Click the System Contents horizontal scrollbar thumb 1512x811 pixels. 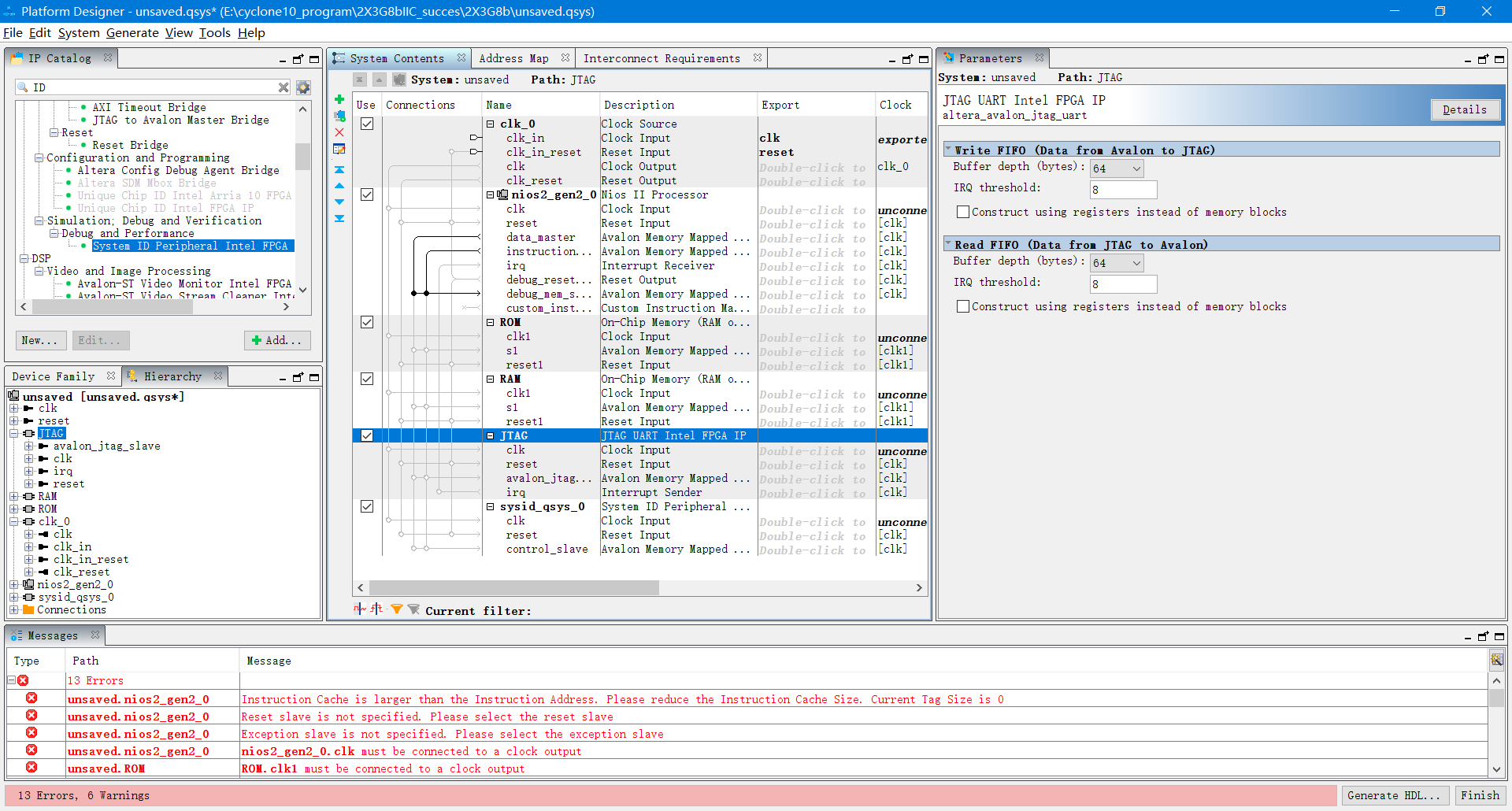(x=513, y=587)
